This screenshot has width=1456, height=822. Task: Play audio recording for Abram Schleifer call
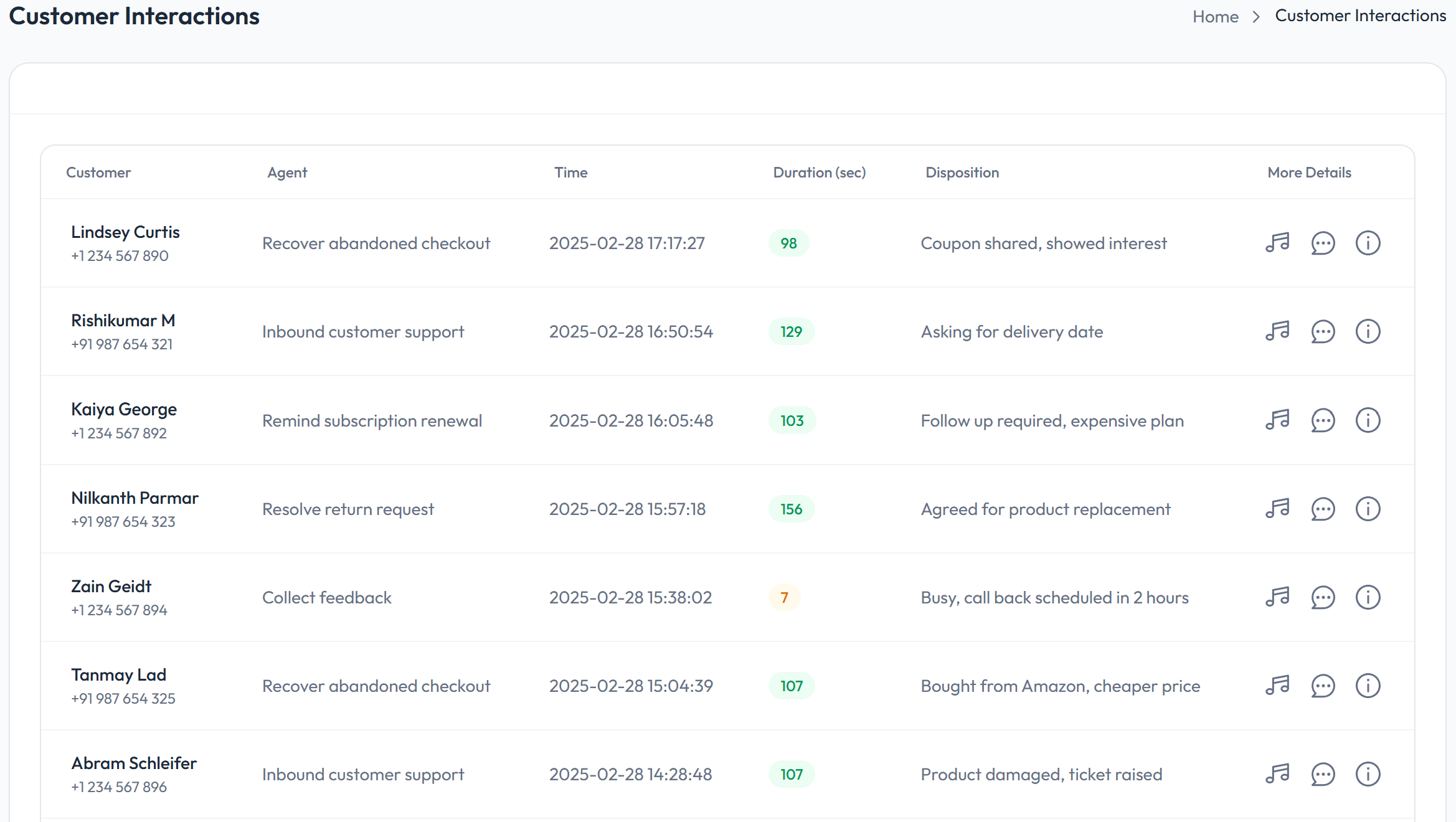[1277, 774]
